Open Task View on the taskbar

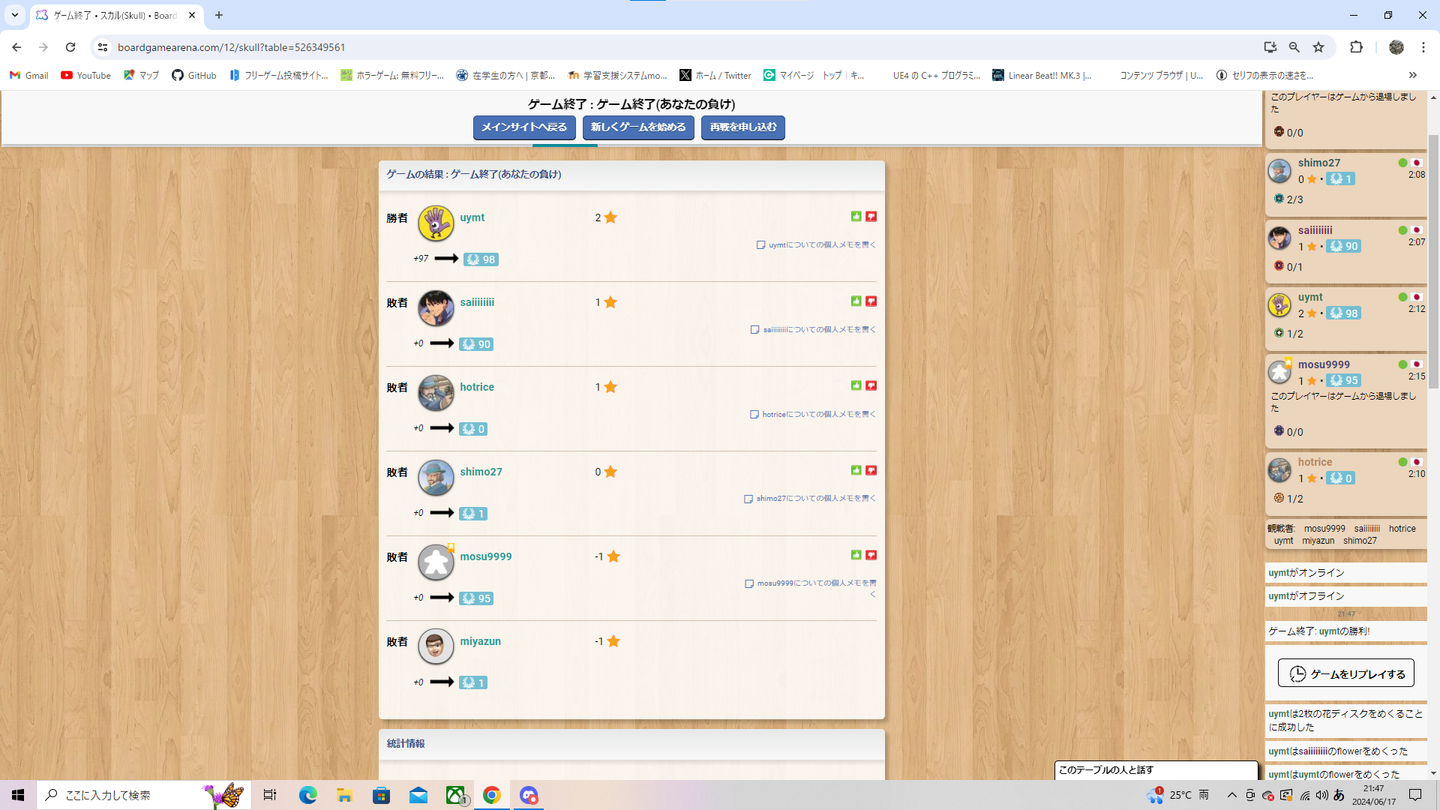[x=270, y=795]
